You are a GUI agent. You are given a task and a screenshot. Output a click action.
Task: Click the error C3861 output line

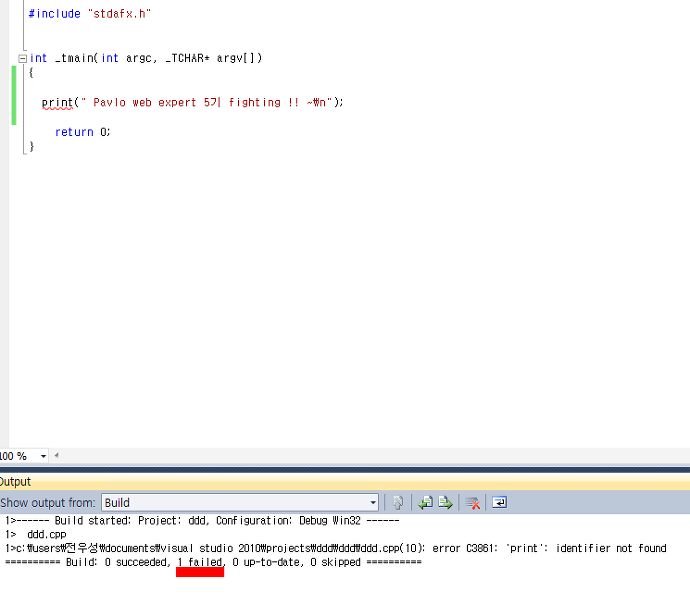coord(336,548)
